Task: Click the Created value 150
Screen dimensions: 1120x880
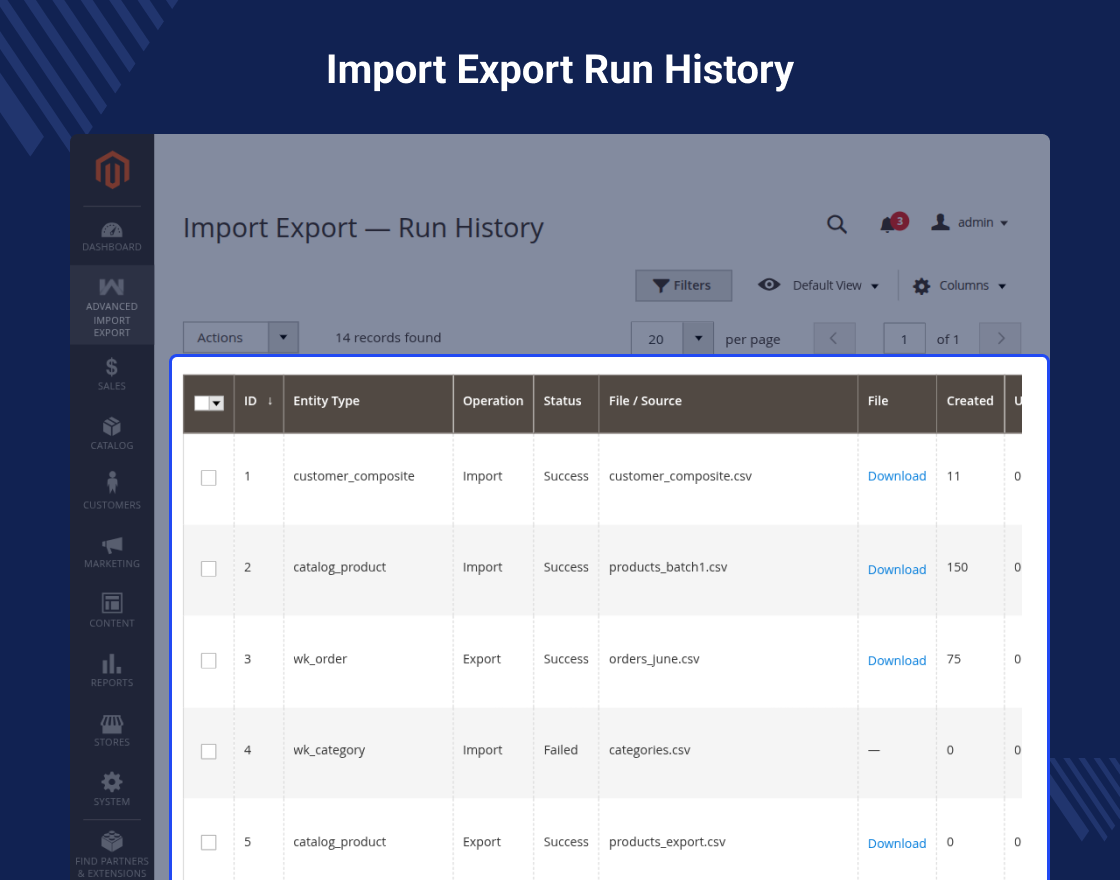Action: point(957,567)
